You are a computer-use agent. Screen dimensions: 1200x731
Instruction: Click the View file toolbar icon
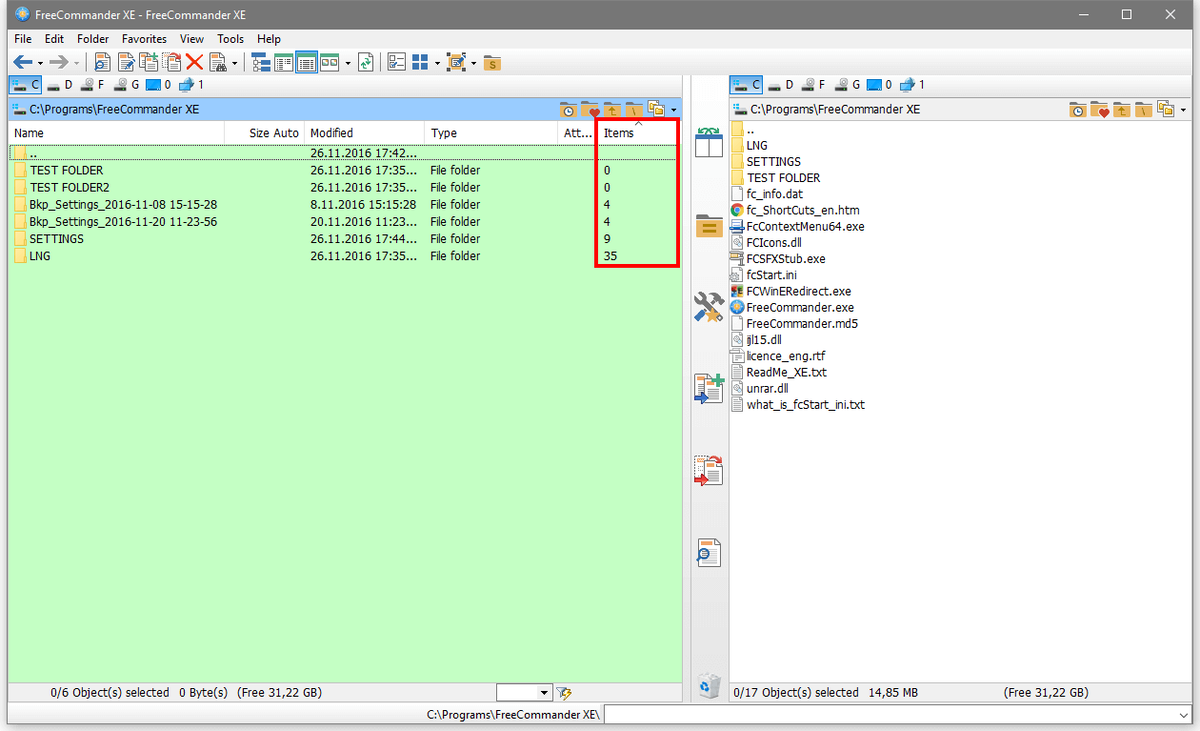(x=103, y=62)
